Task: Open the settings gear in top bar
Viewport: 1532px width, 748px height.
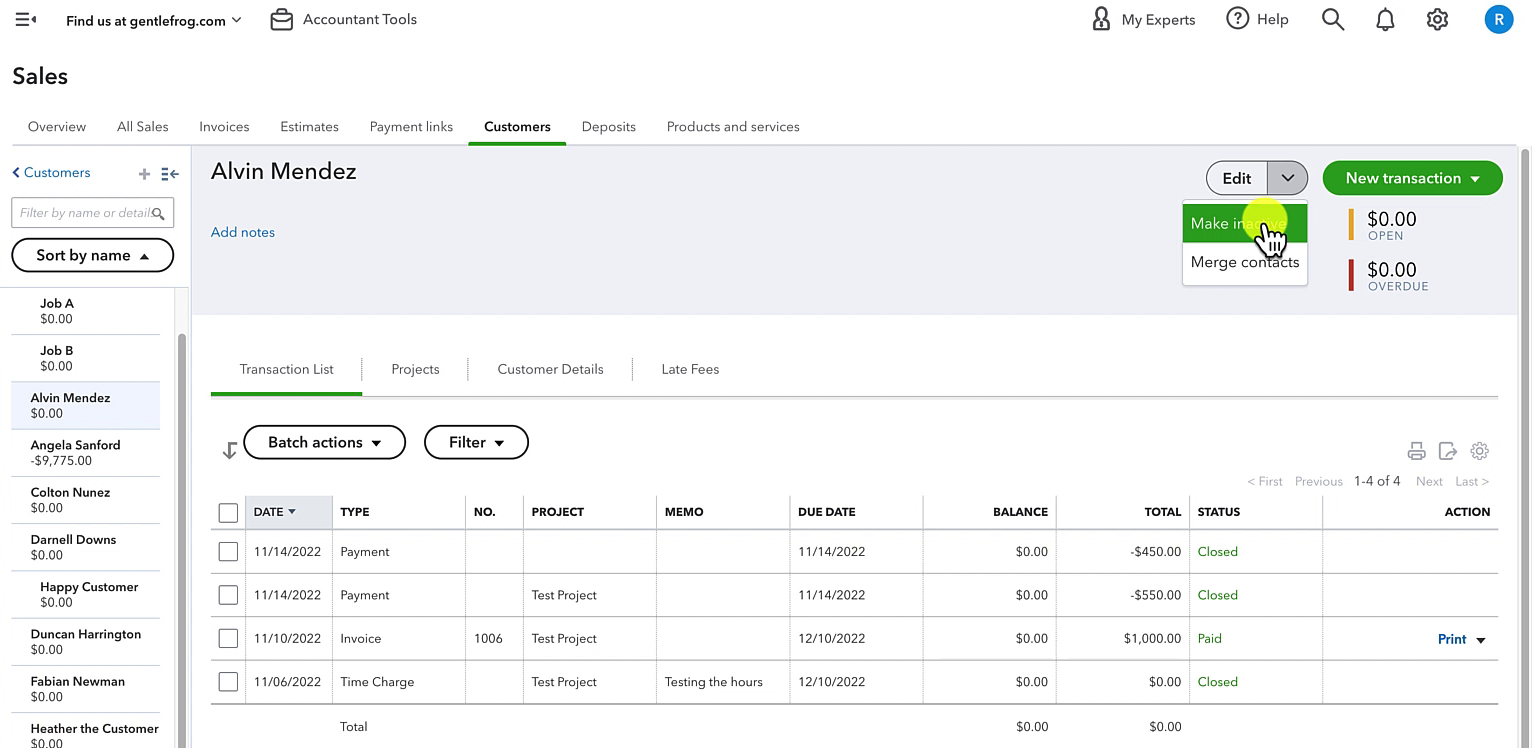Action: point(1437,19)
